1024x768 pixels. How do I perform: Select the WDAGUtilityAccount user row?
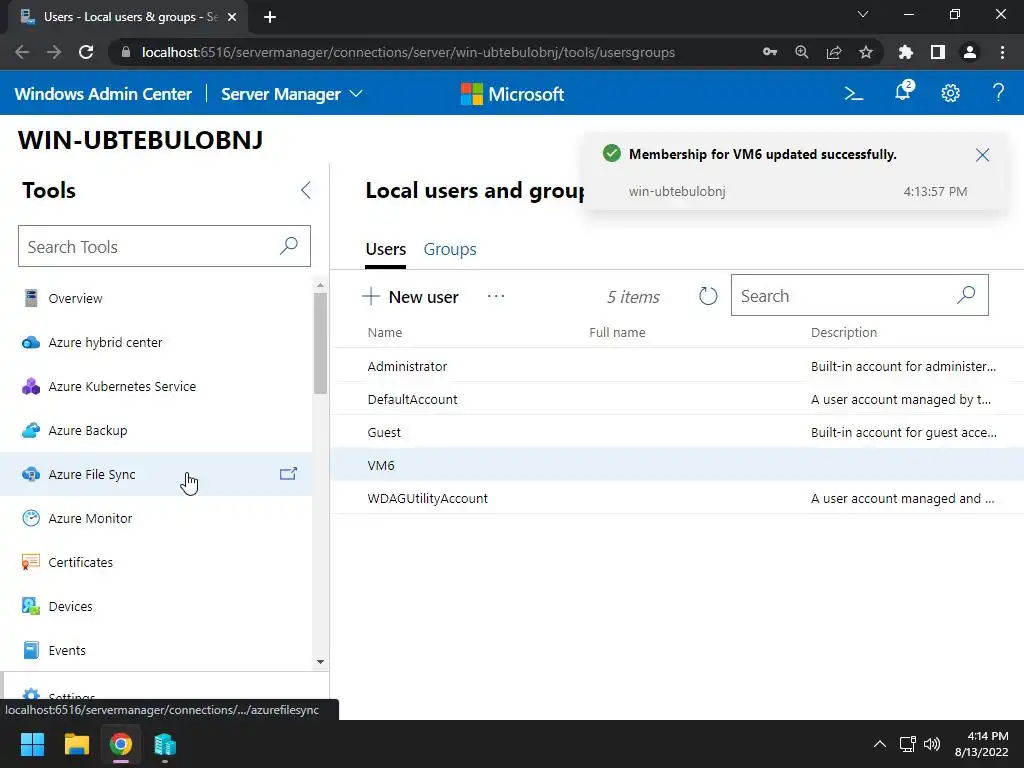click(x=677, y=498)
